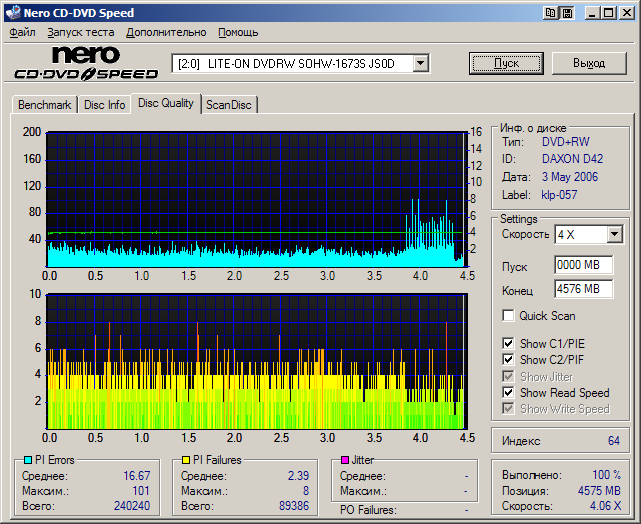Click the save floppy icon in title bar
Screen dimensions: 641x524
567,13
